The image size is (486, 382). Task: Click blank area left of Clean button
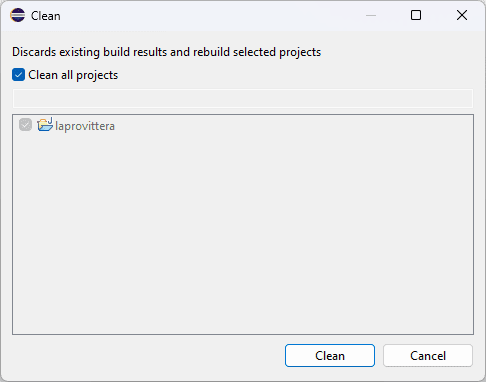coord(147,356)
